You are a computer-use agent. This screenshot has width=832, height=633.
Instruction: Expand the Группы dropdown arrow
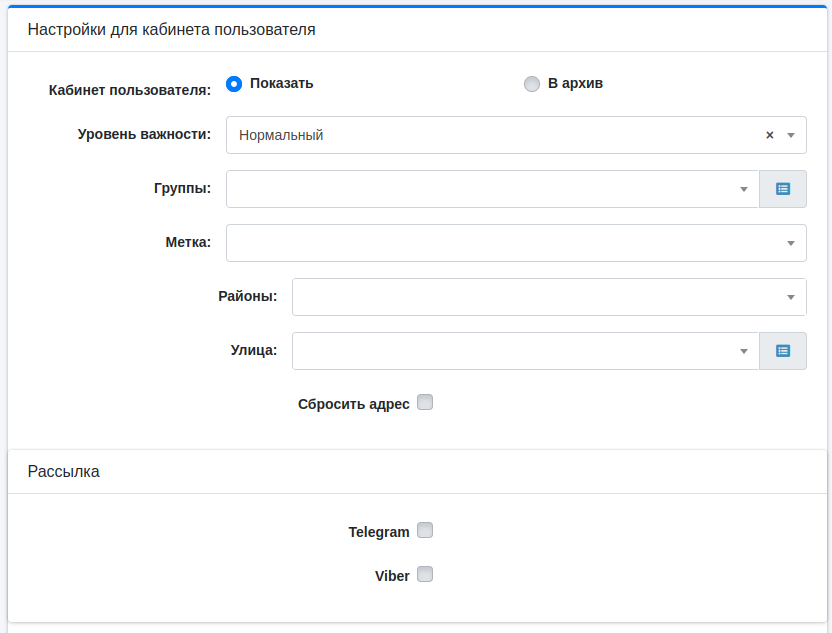(743, 189)
